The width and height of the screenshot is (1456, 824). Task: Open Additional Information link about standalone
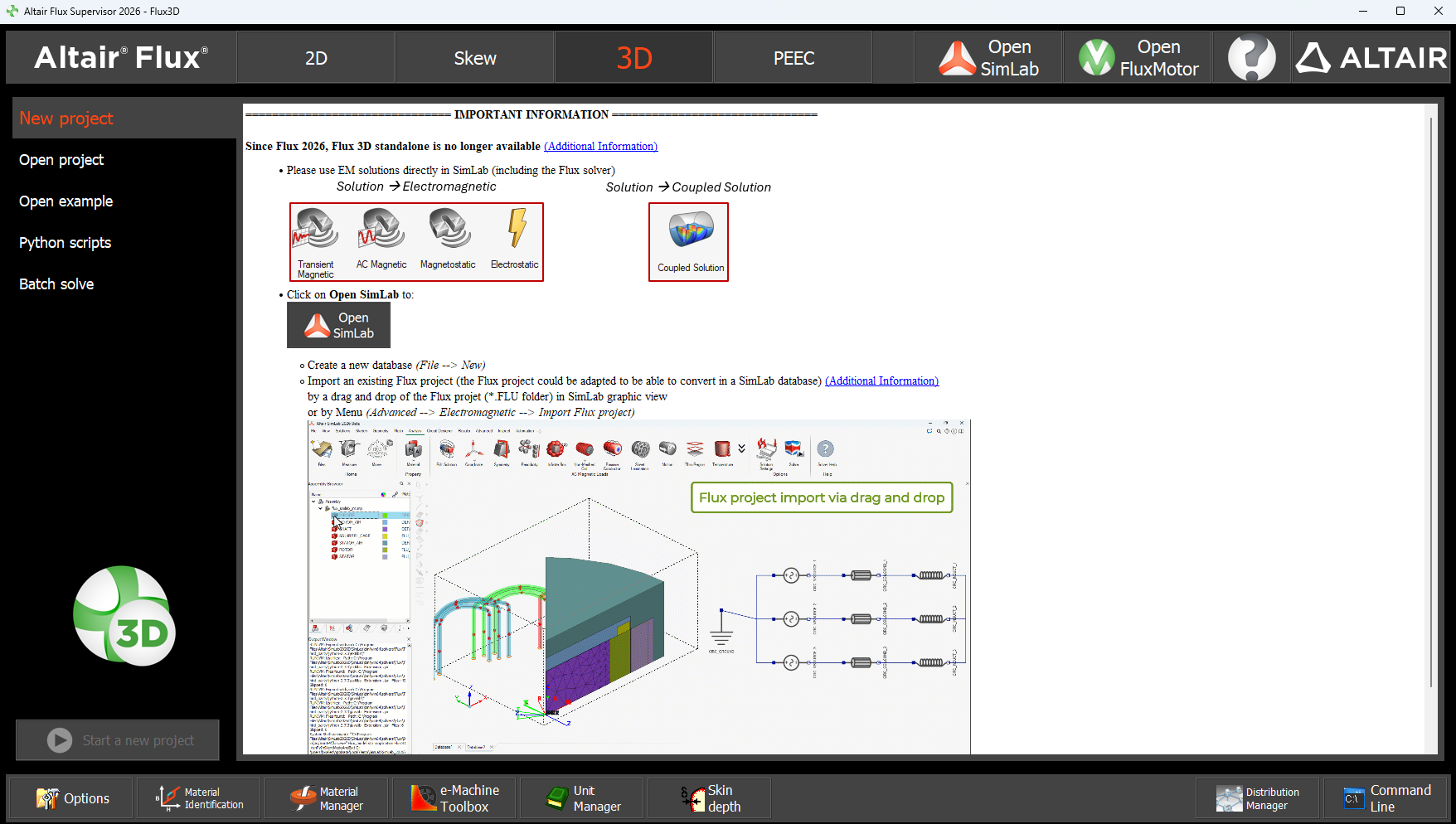(601, 146)
